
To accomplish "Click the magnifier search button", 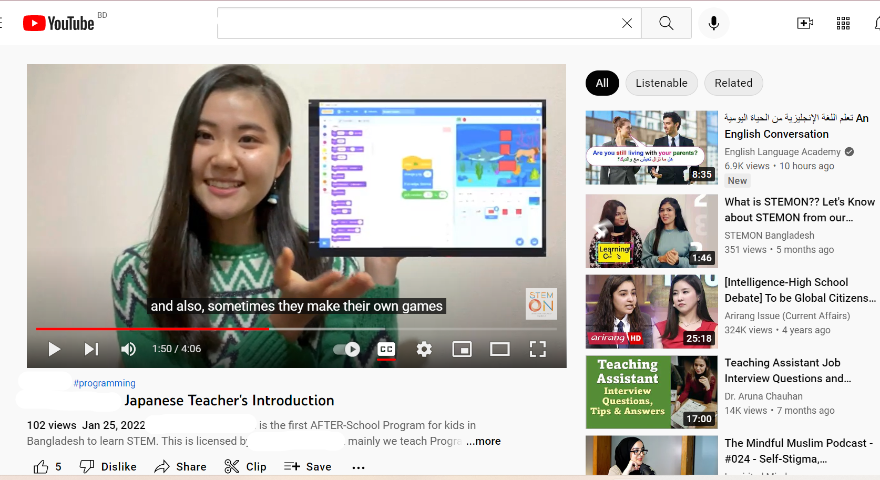I will pyautogui.click(x=666, y=23).
